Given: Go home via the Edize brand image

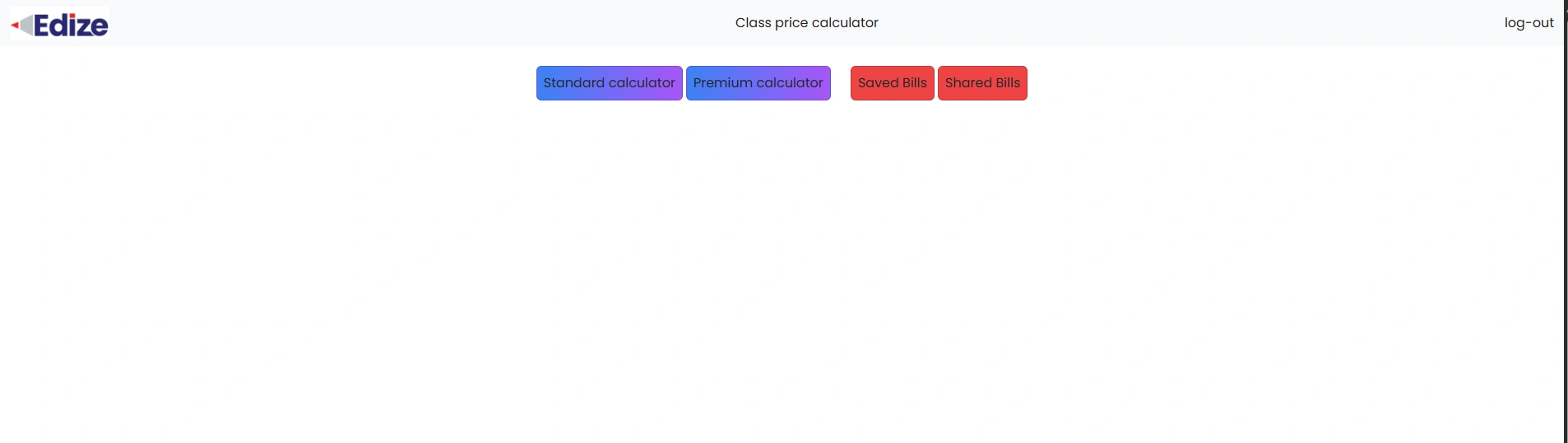Looking at the screenshot, I should (x=59, y=23).
